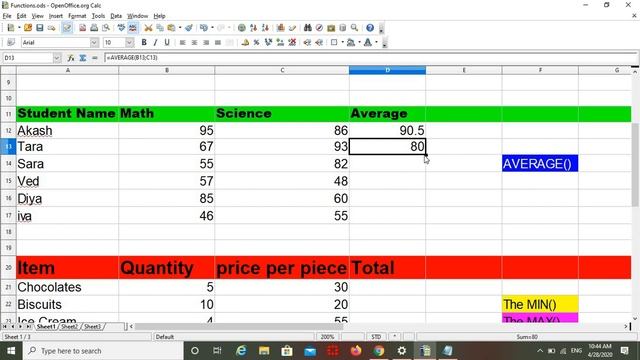Paste using the clipboard icon

tap(171, 28)
